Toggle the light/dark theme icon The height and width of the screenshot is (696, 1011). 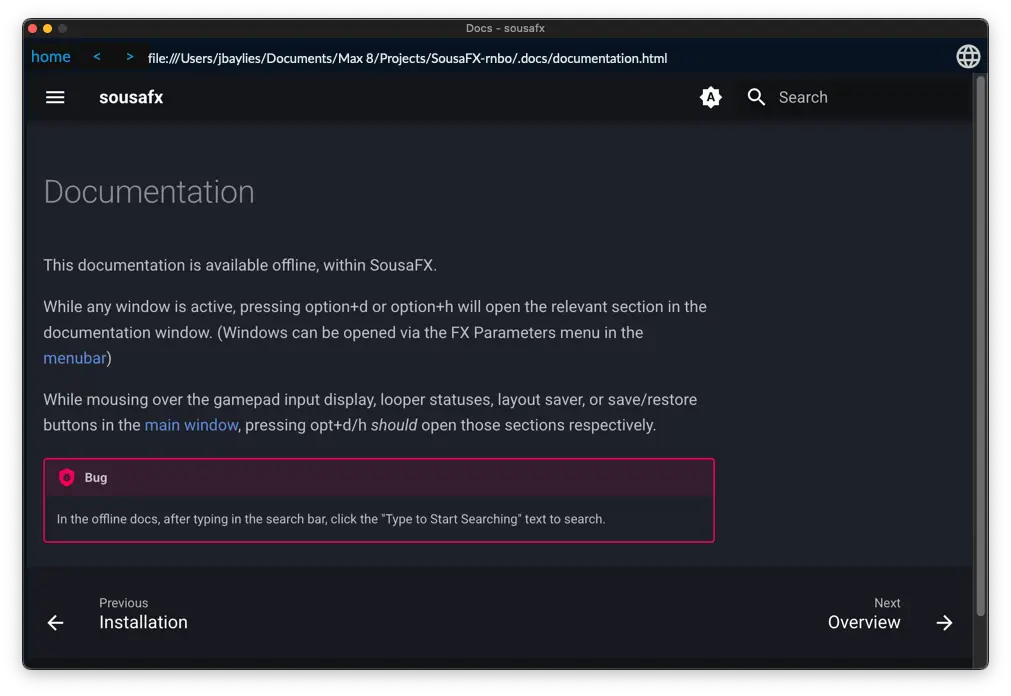click(x=710, y=97)
